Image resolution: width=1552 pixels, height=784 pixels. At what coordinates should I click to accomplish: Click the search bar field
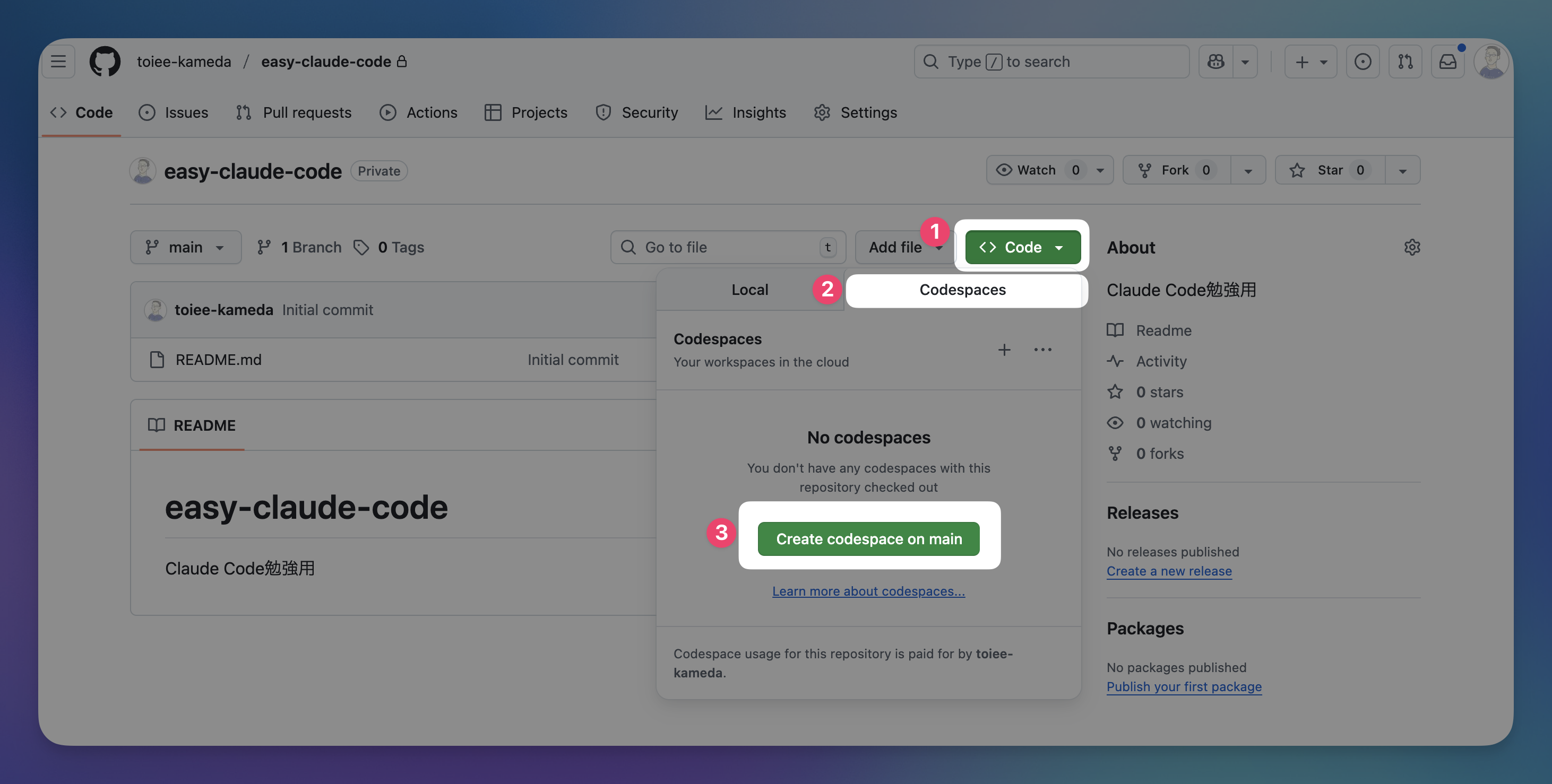[x=1051, y=62]
